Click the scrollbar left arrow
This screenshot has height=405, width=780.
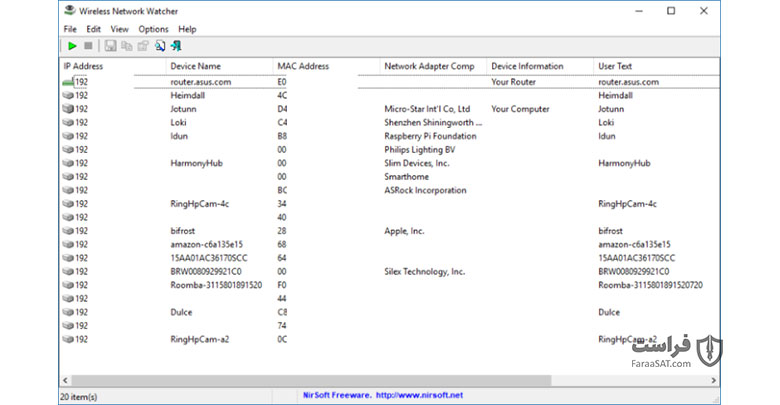tap(65, 380)
